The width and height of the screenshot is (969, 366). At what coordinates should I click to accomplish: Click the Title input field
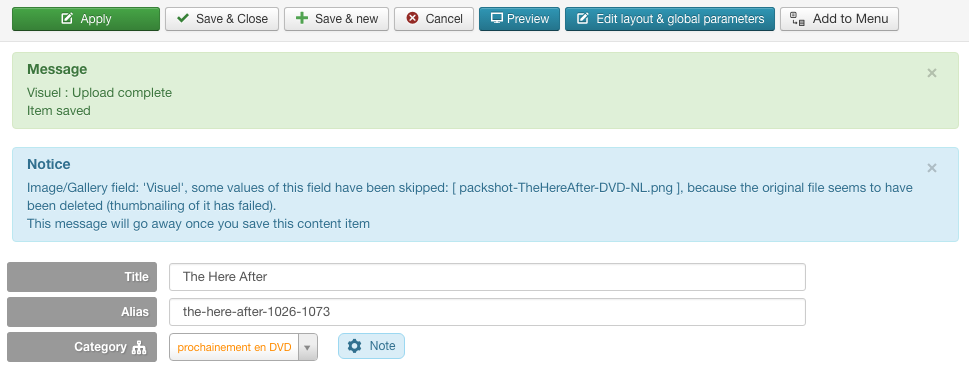(487, 277)
